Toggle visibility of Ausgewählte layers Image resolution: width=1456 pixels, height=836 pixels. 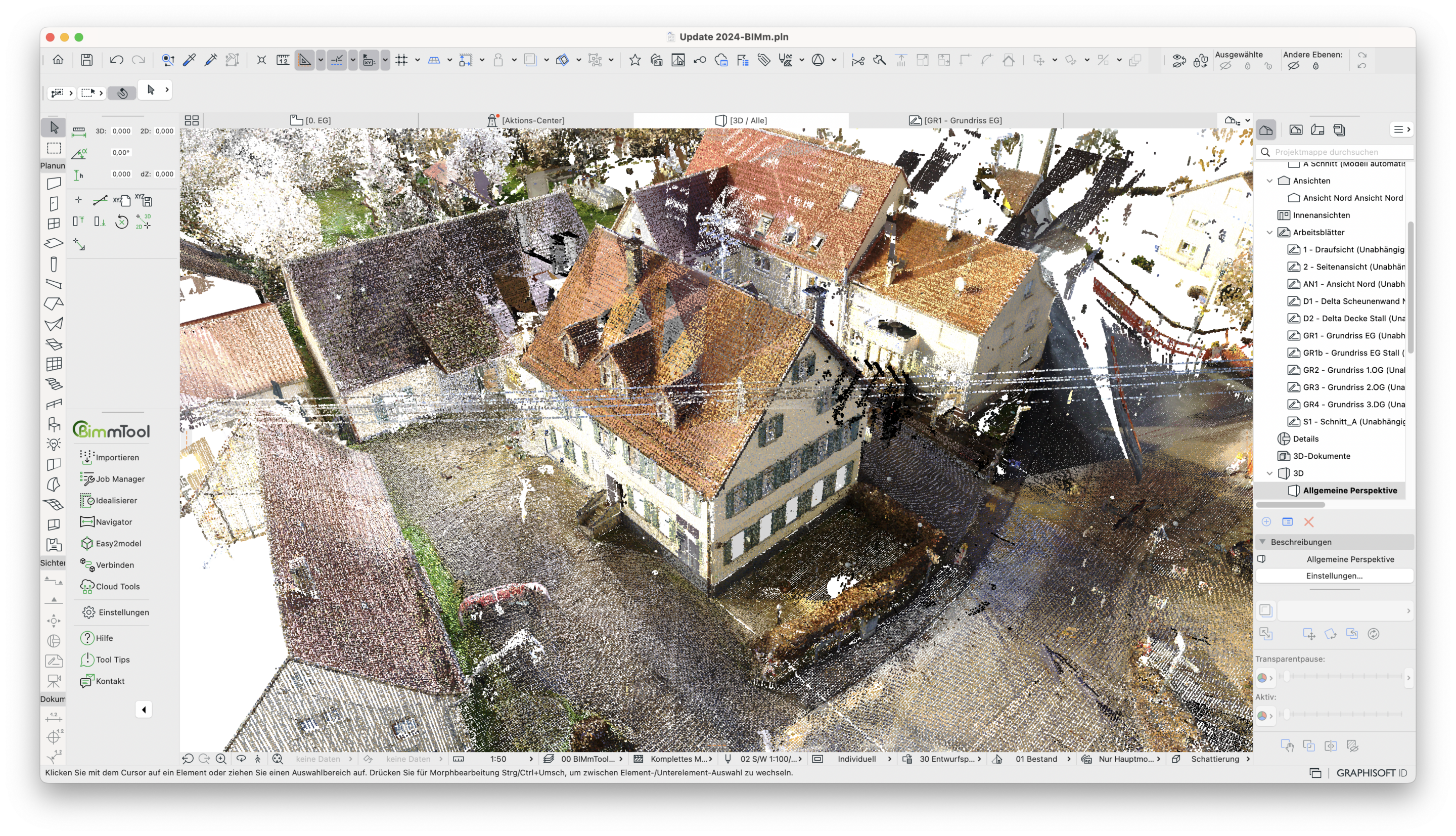click(1225, 66)
